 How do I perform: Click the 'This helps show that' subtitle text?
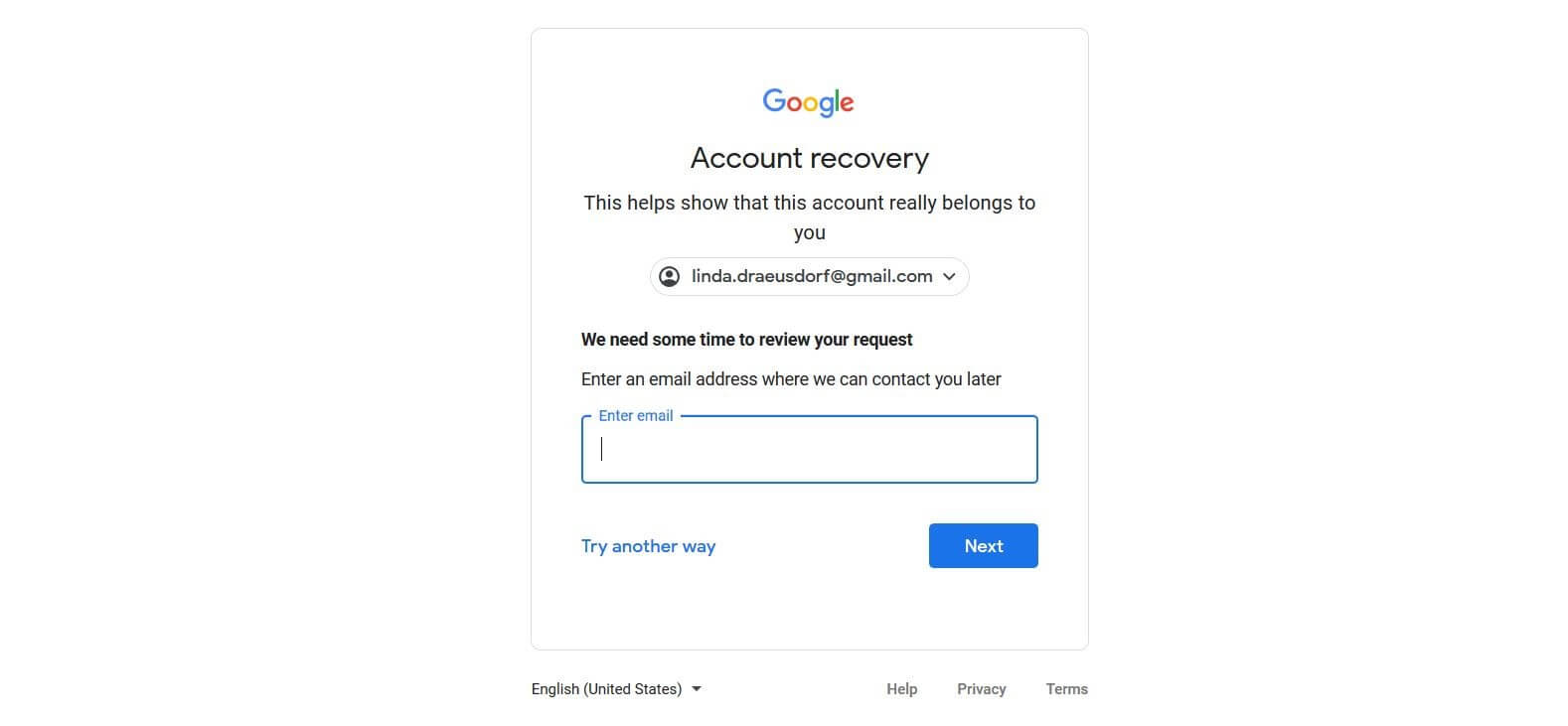(x=809, y=218)
